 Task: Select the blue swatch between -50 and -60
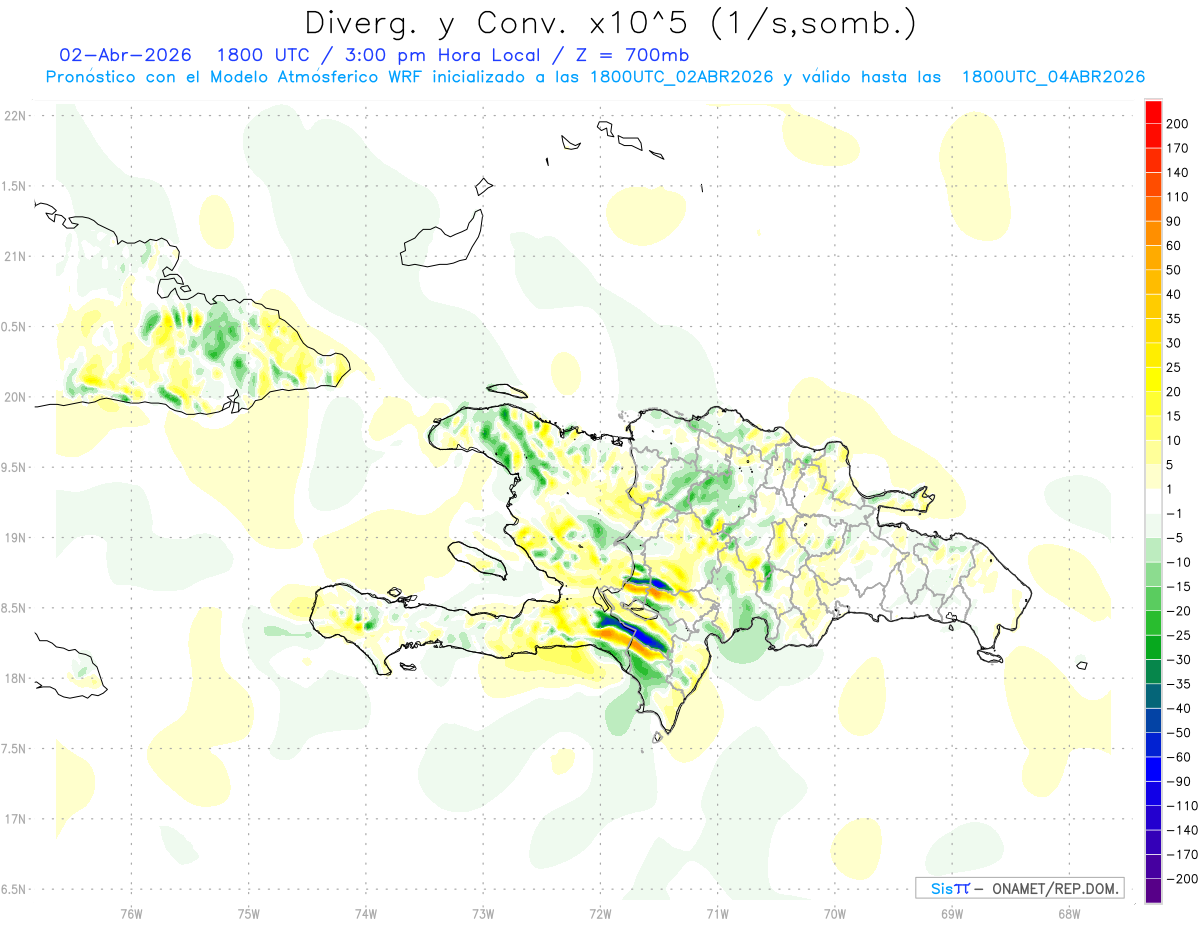coord(1153,745)
